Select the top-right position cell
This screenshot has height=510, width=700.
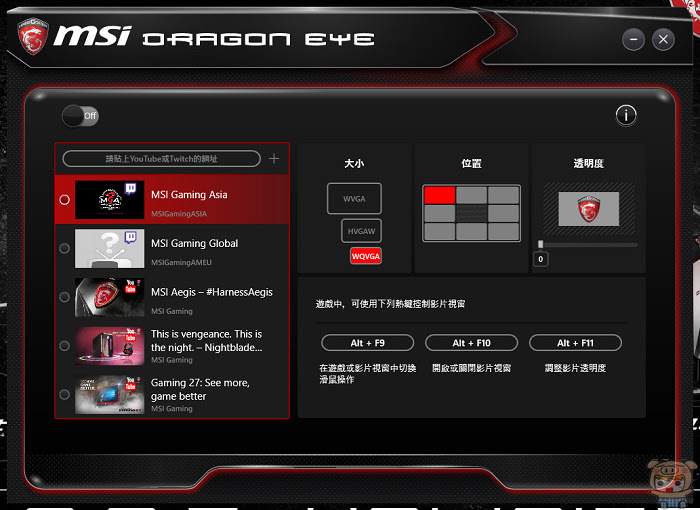pos(504,195)
